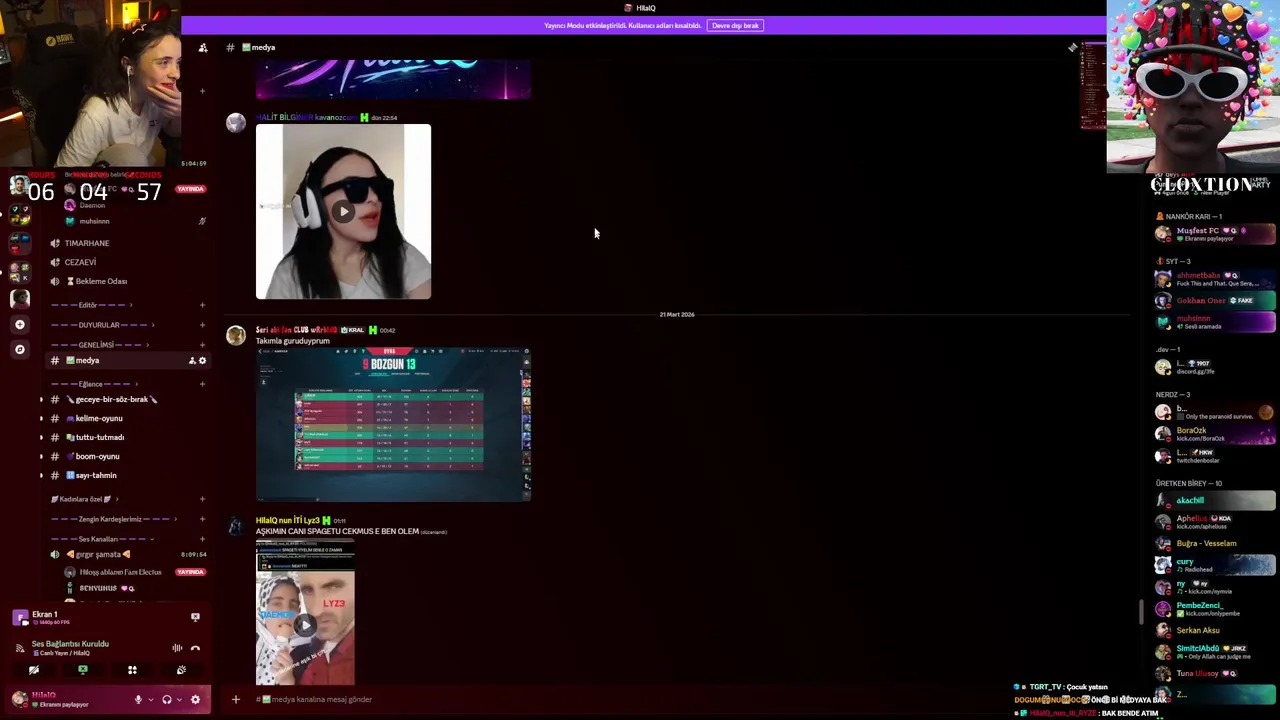The height and width of the screenshot is (720, 1280).
Task: Expand the Kadınlara özel category
Action: (85, 499)
